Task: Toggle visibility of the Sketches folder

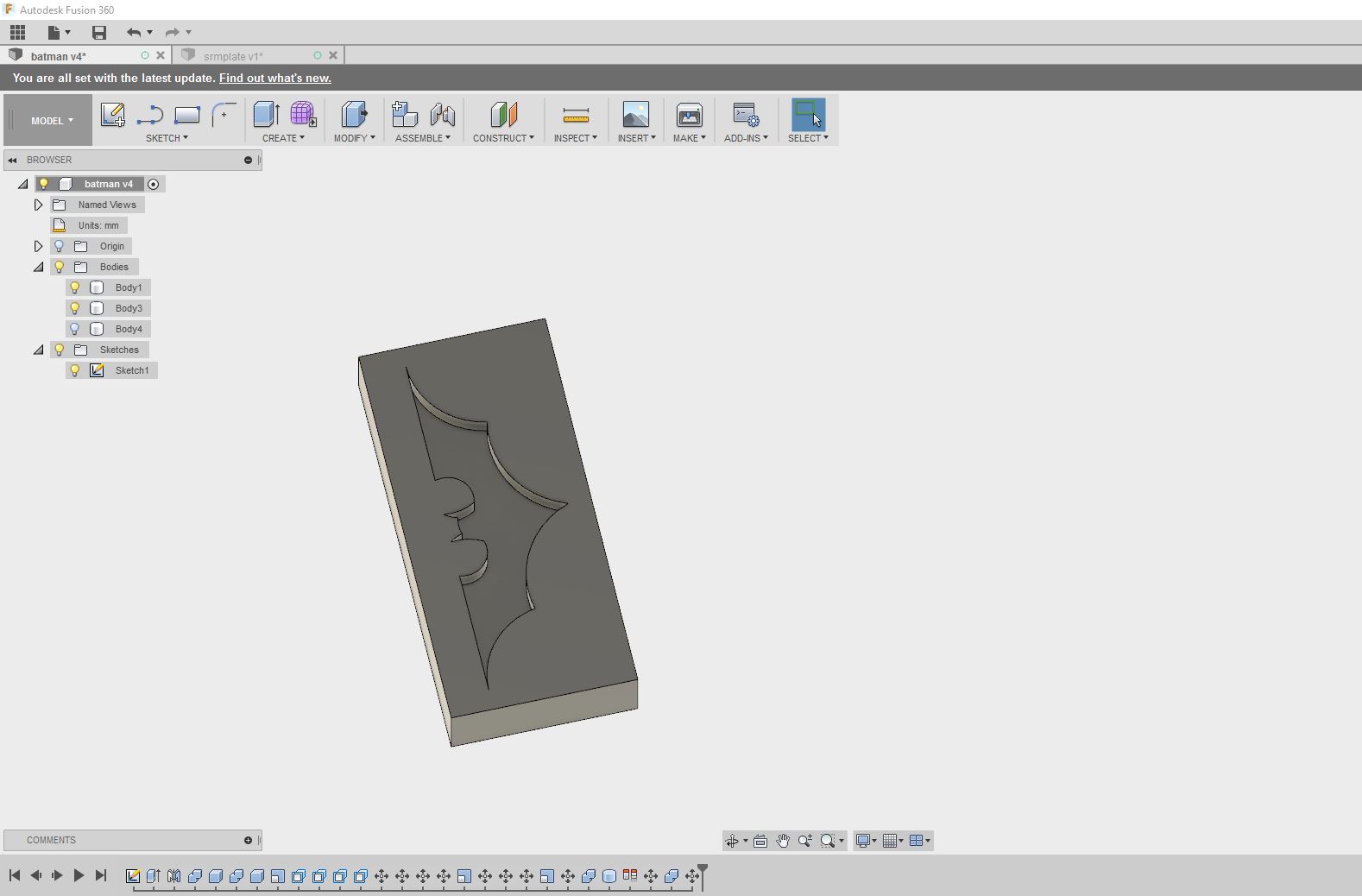Action: [60, 350]
